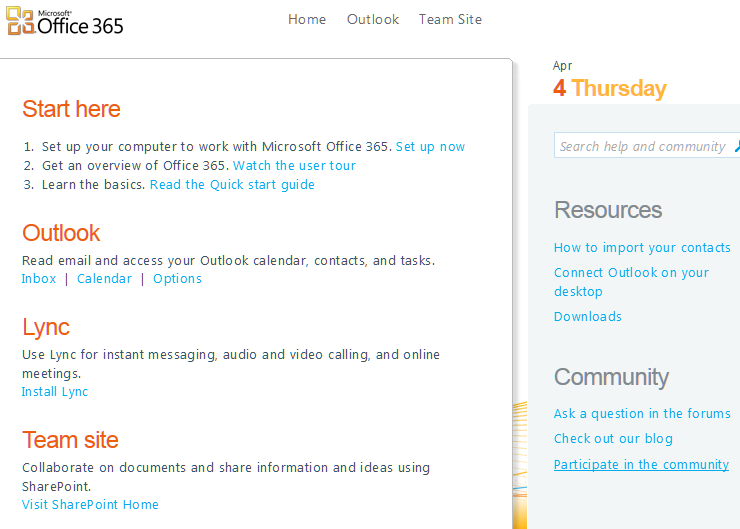Click the Set up now link
Viewport: 740px width, 529px height.
[x=430, y=147]
